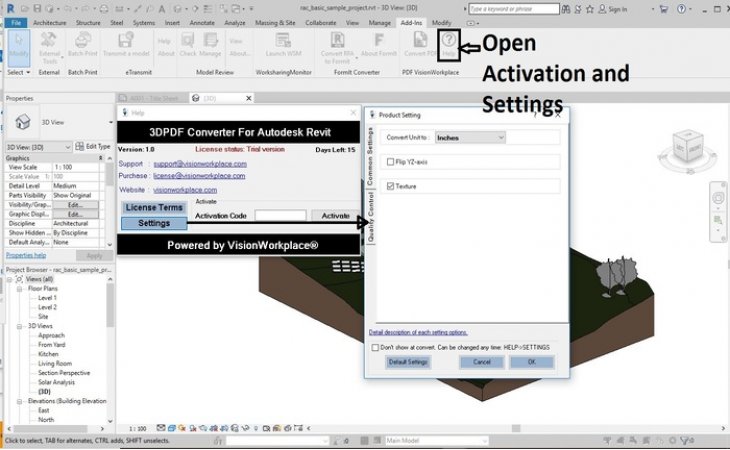Viewport: 730px width, 450px height.
Task: Expand the Select panel dropdown
Action: [x=19, y=73]
